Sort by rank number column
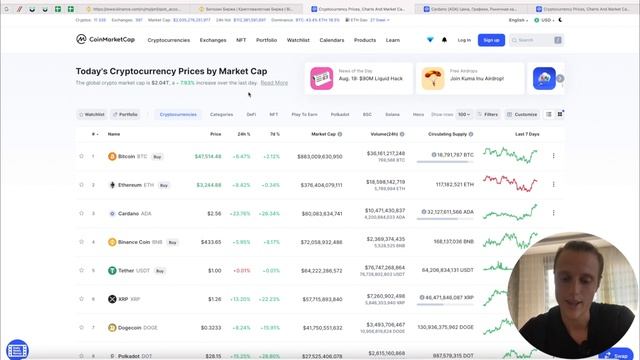640x360 pixels. click(x=95, y=134)
